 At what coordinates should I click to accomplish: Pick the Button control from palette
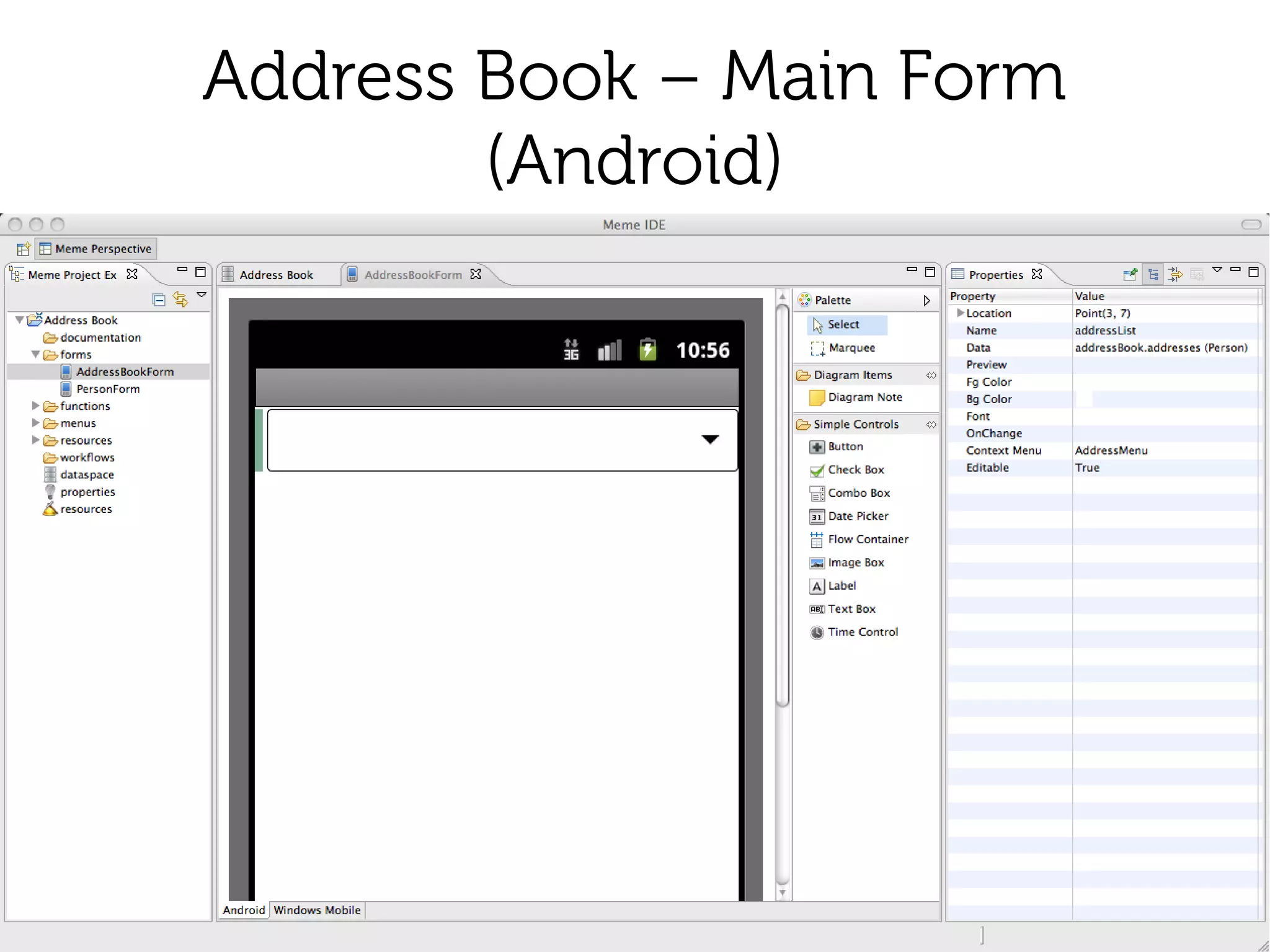coord(836,447)
